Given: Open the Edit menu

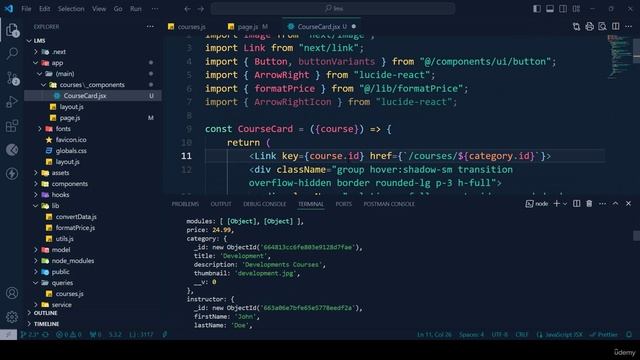Looking at the screenshot, I should (44, 9).
